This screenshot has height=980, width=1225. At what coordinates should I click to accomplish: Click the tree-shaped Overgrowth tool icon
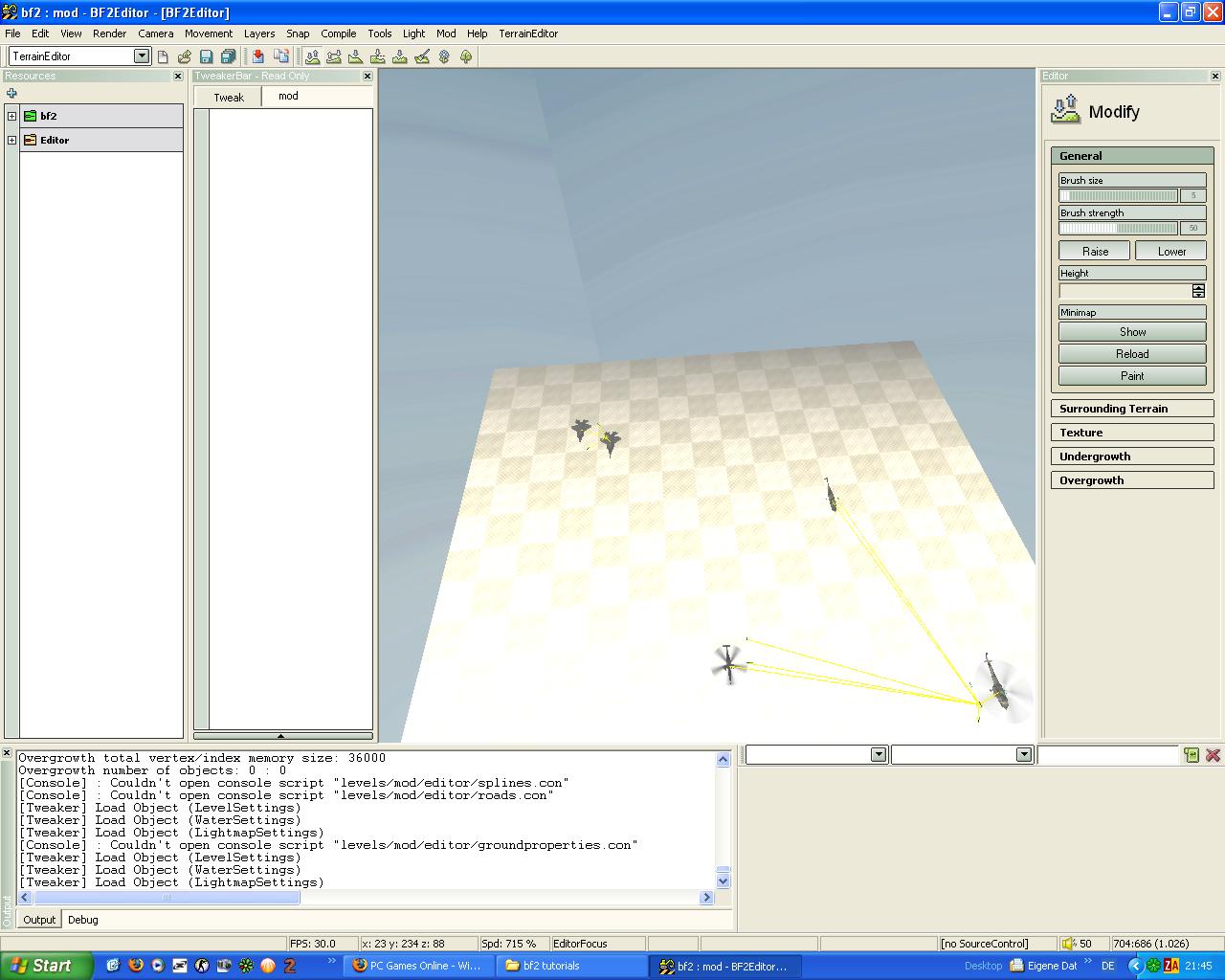tap(466, 56)
